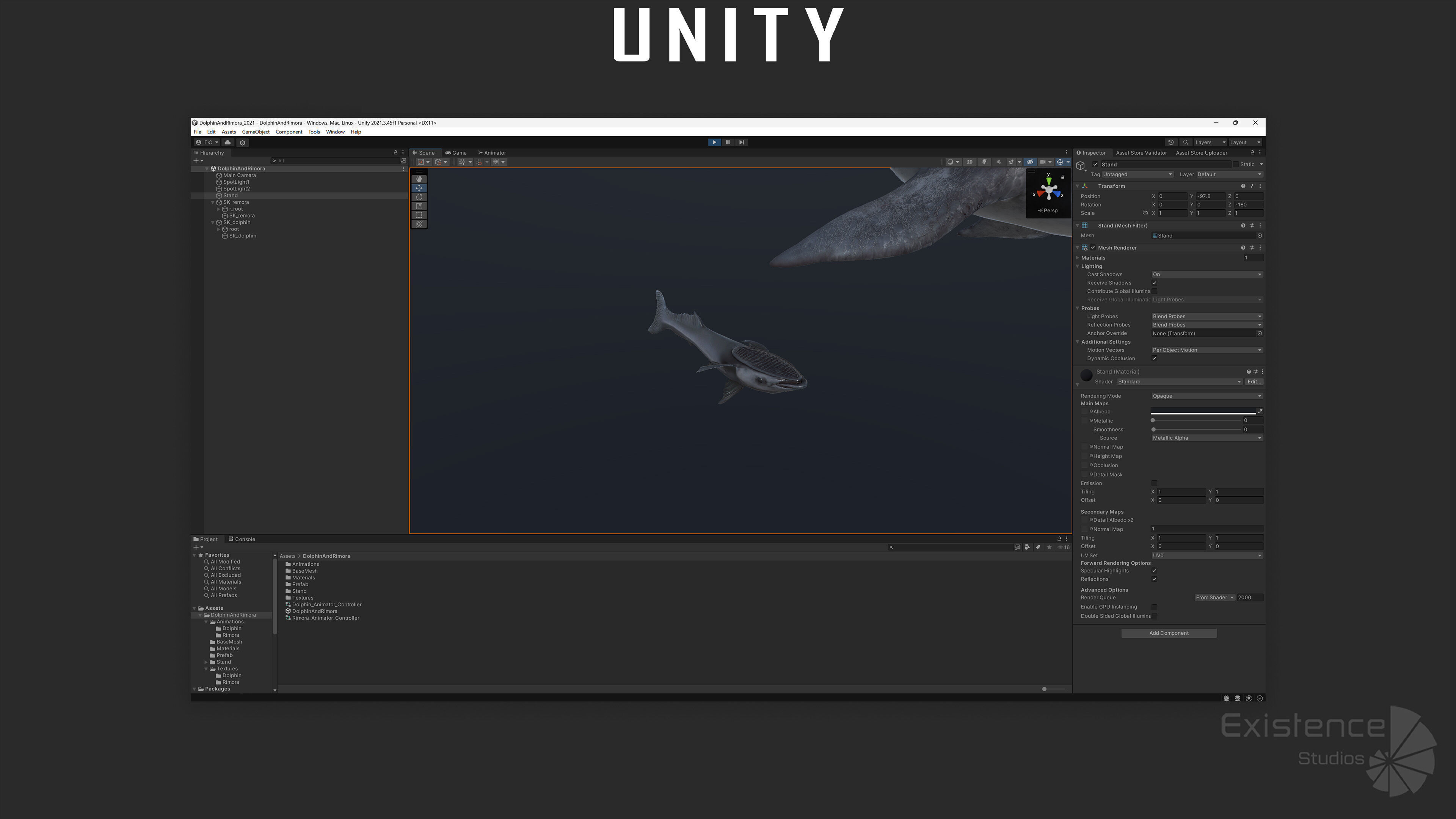
Task: Open Rendering Mode Opaque dropdown
Action: click(1207, 396)
